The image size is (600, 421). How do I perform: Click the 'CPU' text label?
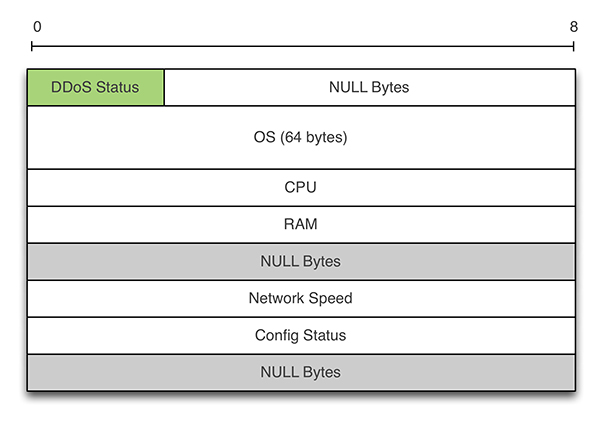point(300,187)
